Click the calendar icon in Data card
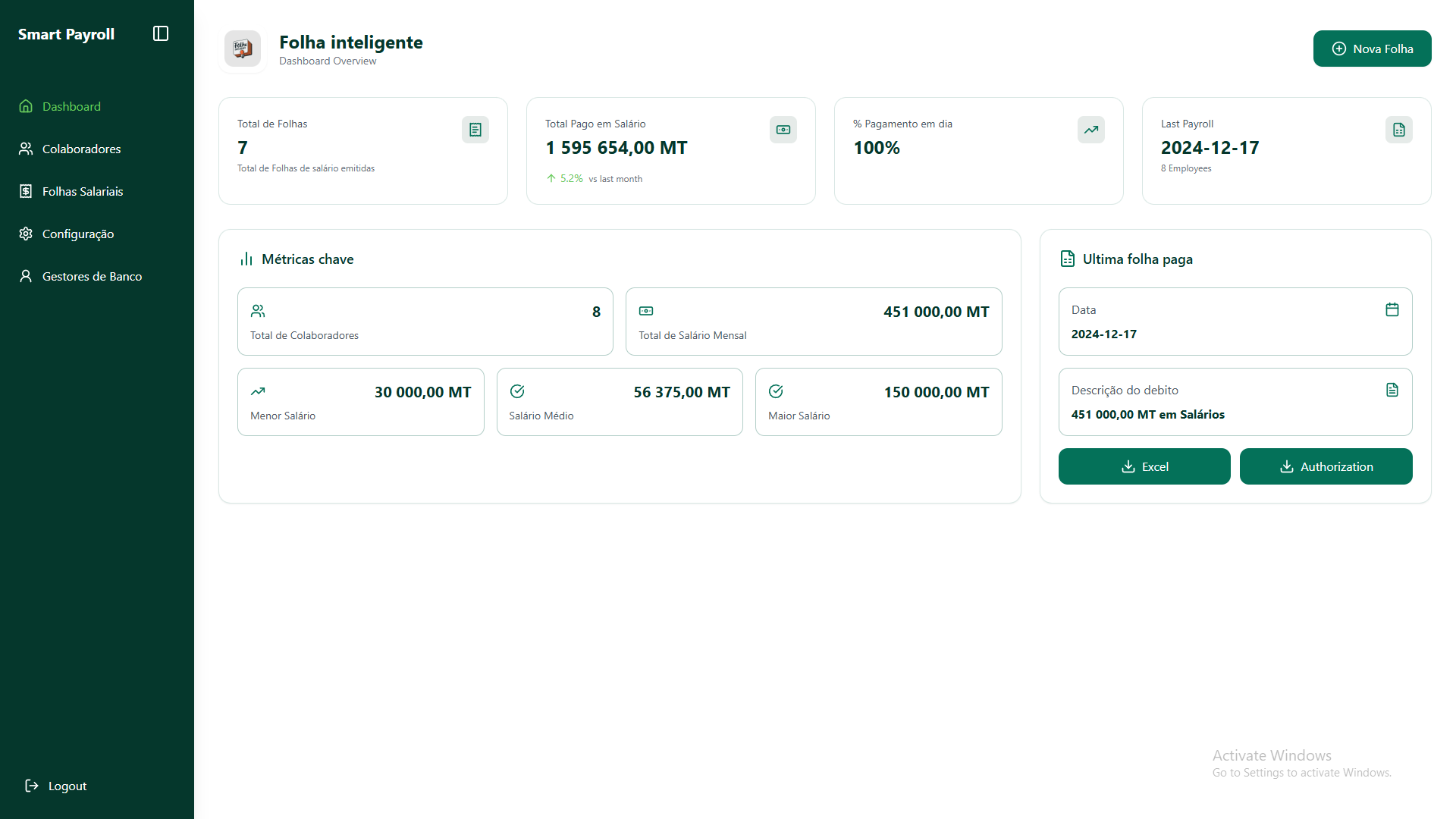The width and height of the screenshot is (1456, 819). (1392, 309)
